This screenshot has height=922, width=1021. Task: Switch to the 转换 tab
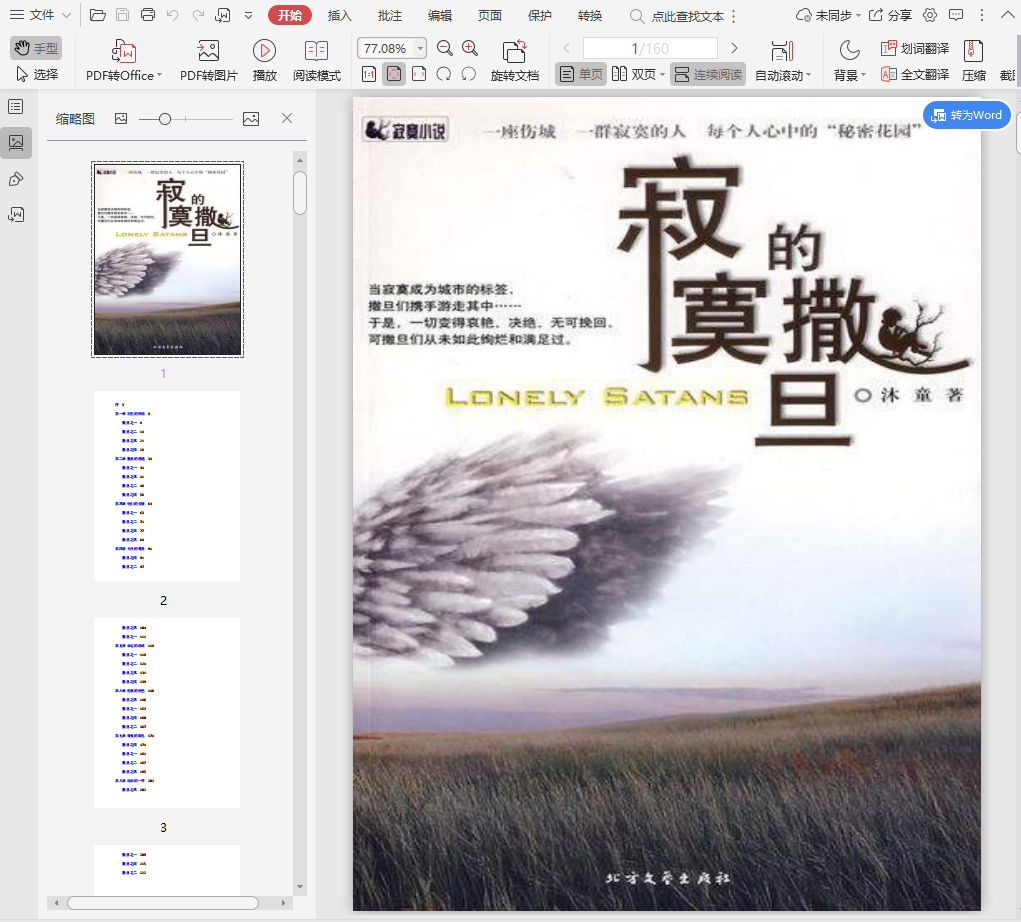[590, 15]
